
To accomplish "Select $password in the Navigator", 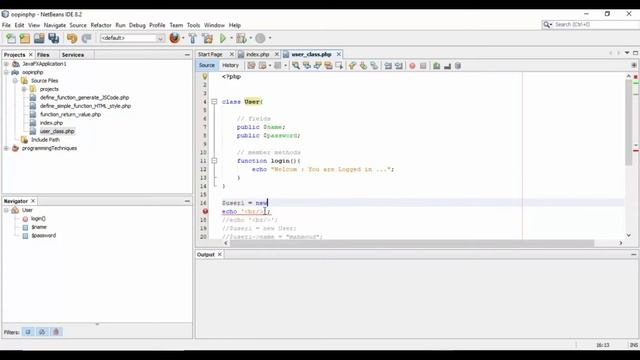I will pos(44,236).
